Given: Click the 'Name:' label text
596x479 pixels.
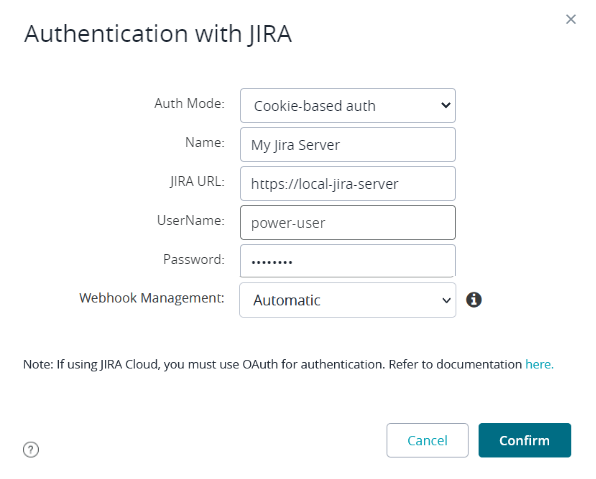Looking at the screenshot, I should pos(205,143).
